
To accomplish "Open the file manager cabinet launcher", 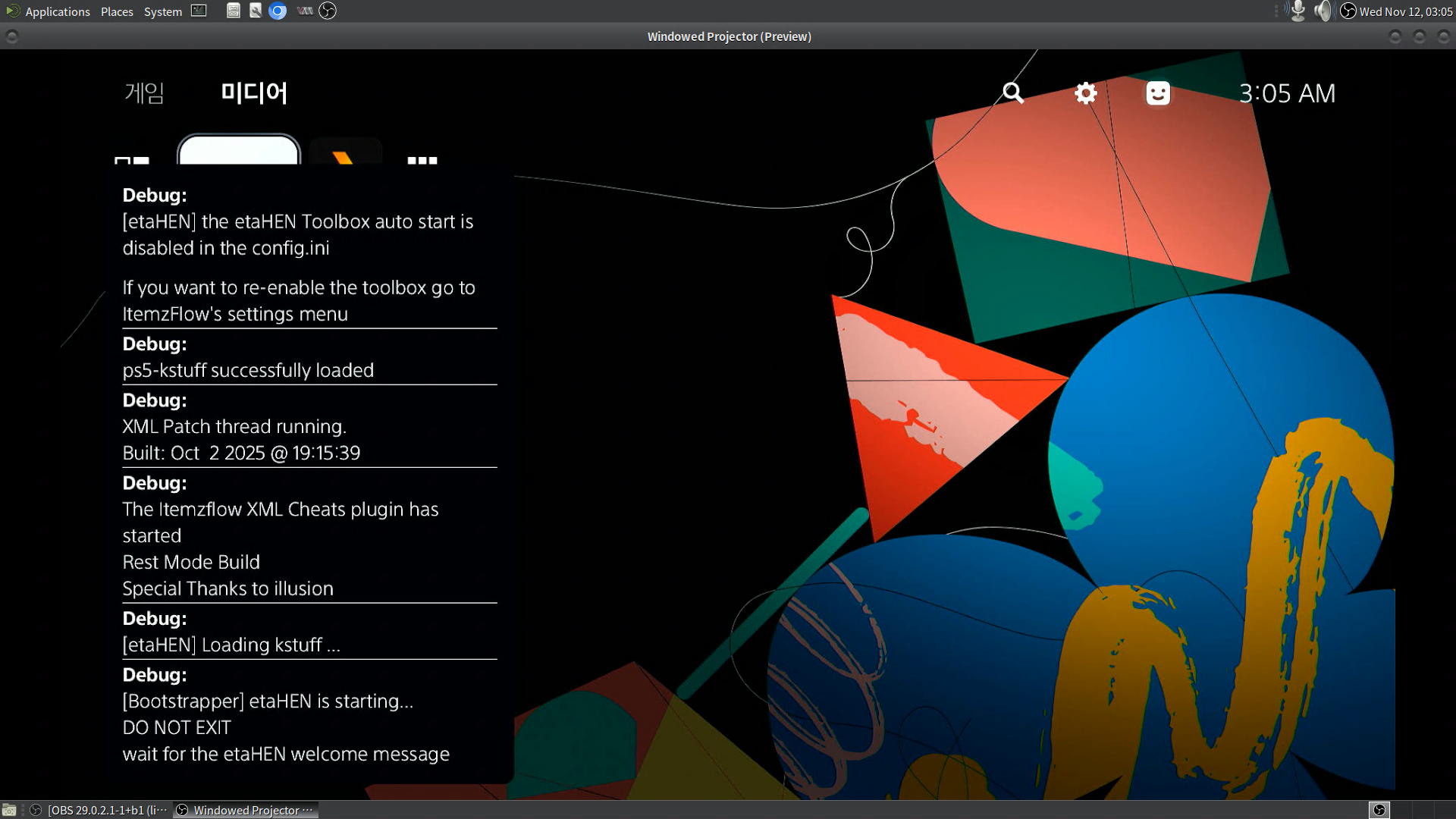I will coord(234,11).
